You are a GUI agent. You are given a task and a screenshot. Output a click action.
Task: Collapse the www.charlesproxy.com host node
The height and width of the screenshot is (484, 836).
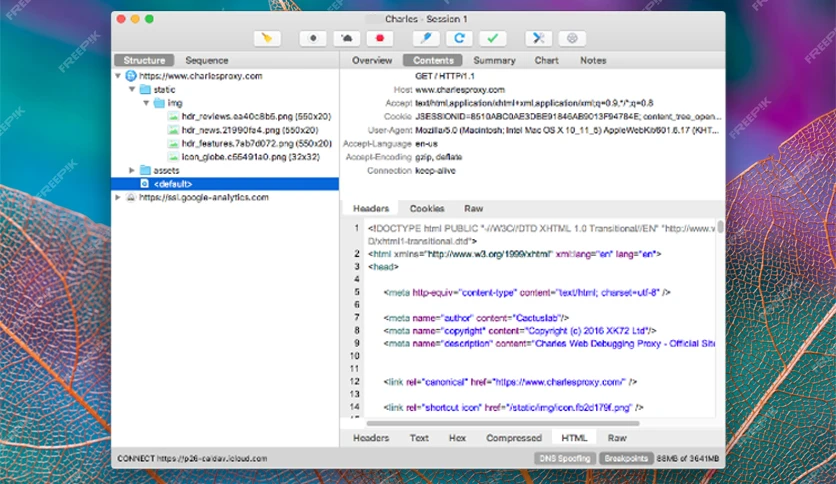118,76
